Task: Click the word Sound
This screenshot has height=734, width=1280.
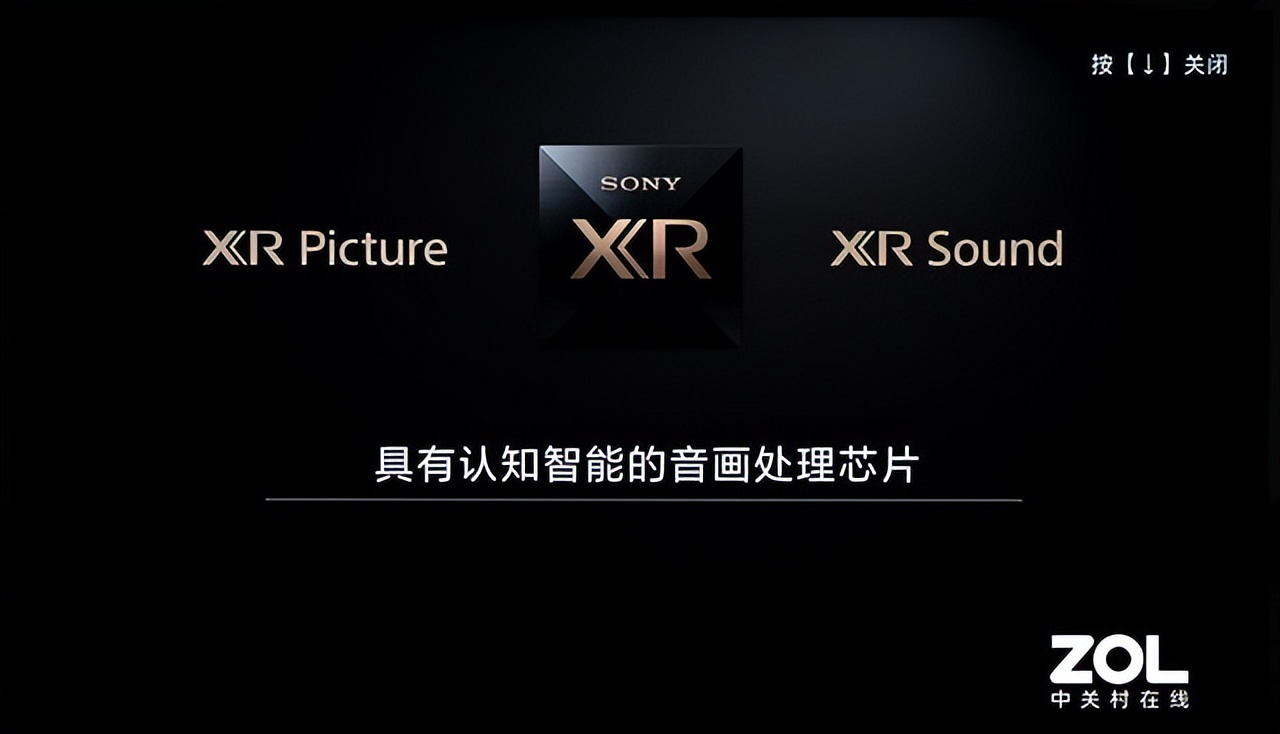Action: click(995, 248)
